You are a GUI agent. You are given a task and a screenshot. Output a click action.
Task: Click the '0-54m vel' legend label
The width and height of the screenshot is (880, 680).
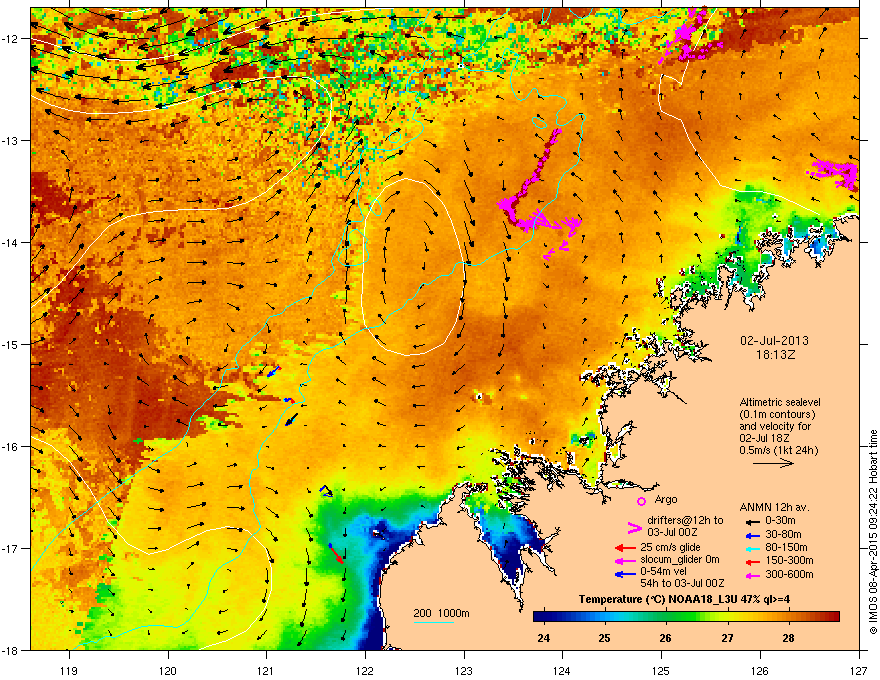tap(663, 571)
